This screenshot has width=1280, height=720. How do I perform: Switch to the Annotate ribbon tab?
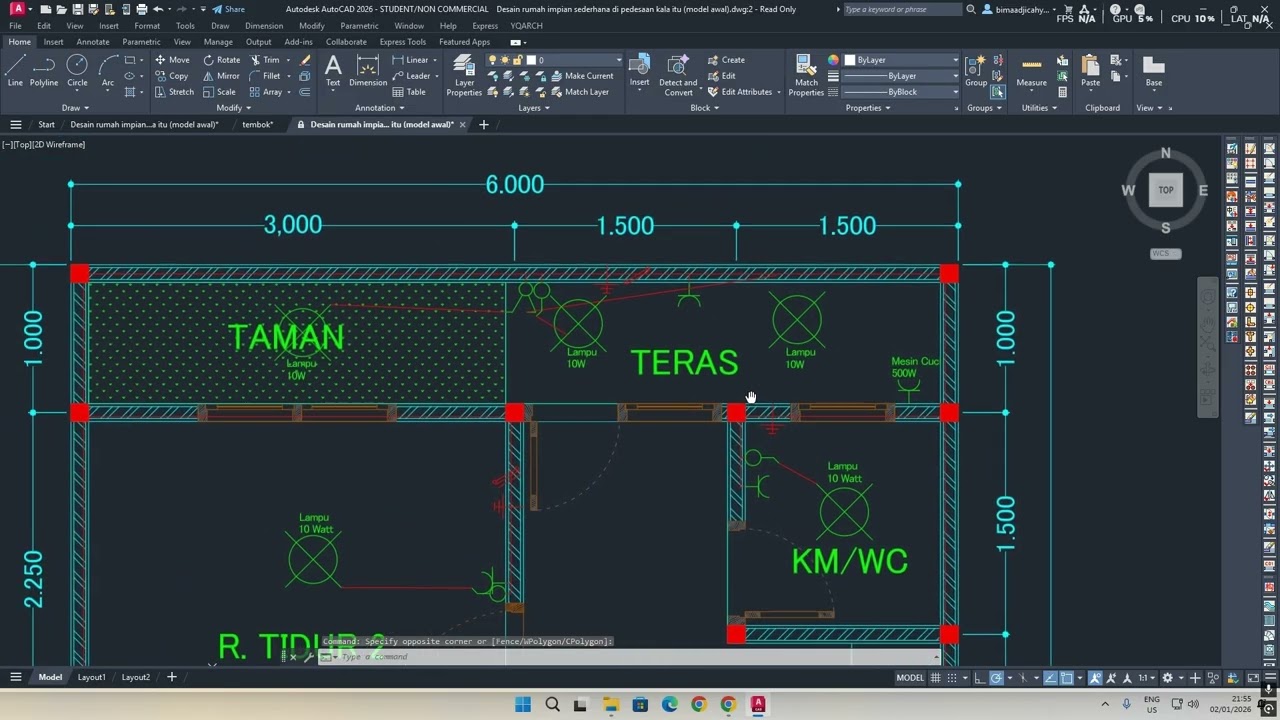[x=93, y=42]
